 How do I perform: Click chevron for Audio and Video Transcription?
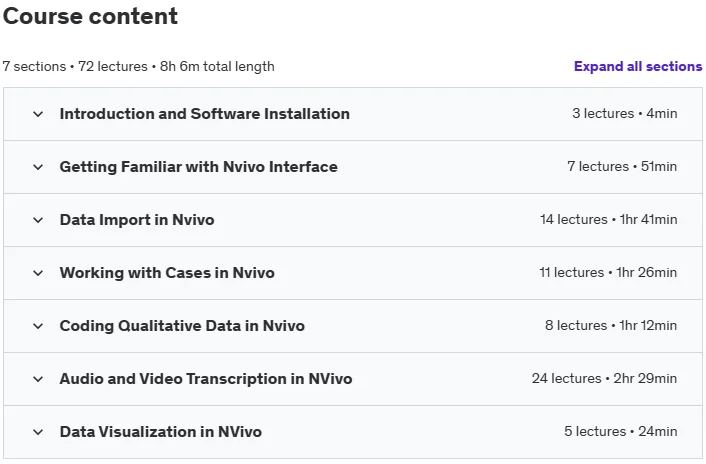[x=38, y=379]
